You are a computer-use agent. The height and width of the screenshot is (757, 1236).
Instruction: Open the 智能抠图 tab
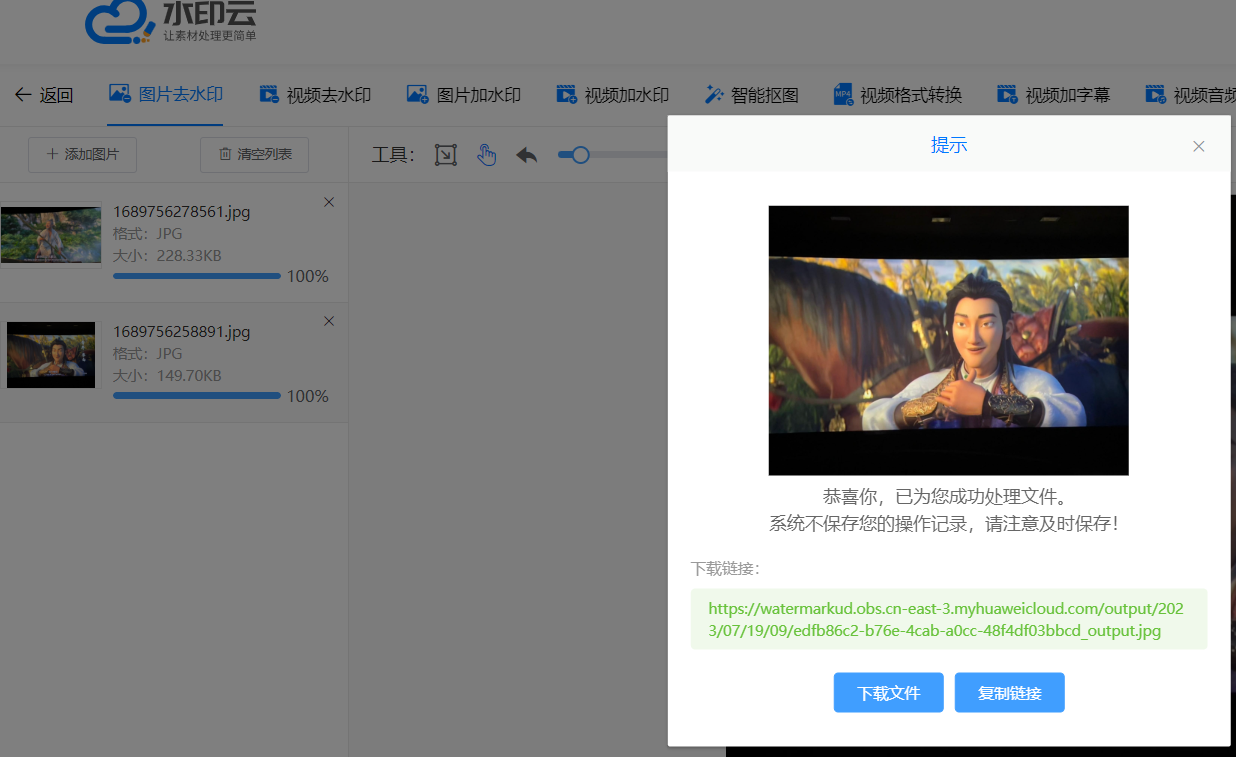pos(752,96)
